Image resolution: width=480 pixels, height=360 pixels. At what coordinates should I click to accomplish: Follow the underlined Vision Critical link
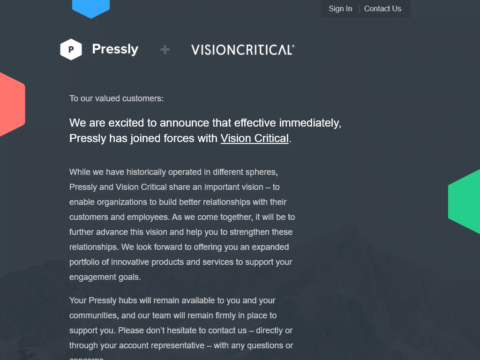pyautogui.click(x=255, y=138)
